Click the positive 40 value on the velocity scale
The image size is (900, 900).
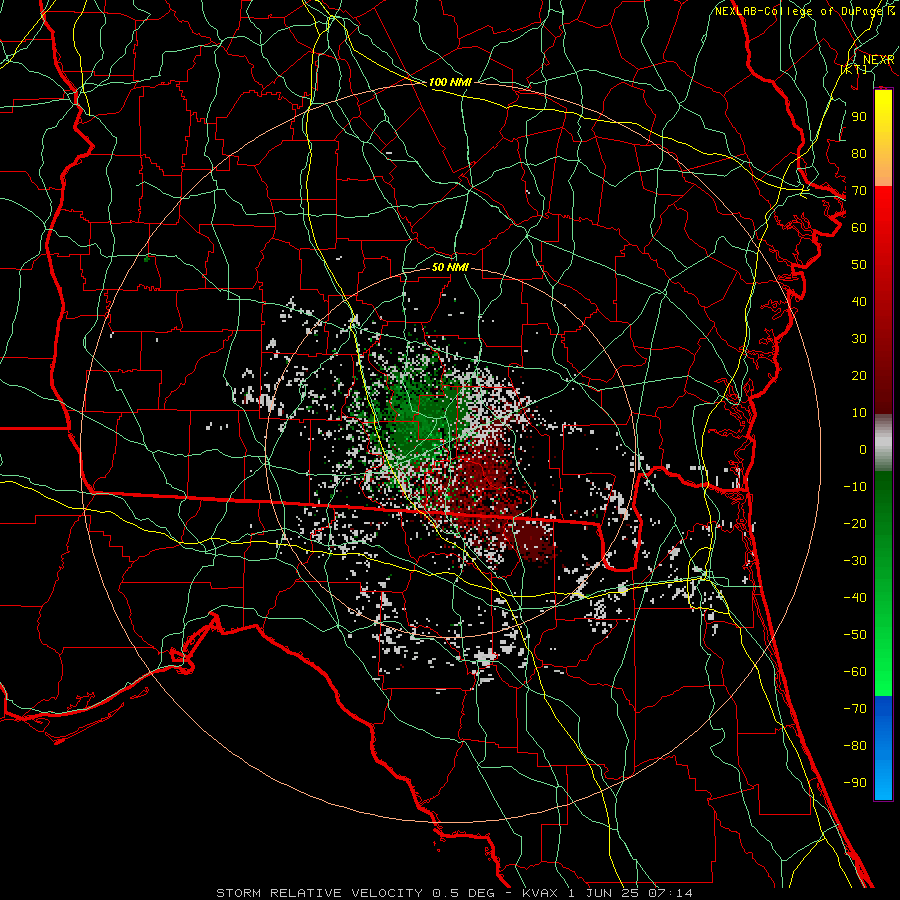pos(859,301)
